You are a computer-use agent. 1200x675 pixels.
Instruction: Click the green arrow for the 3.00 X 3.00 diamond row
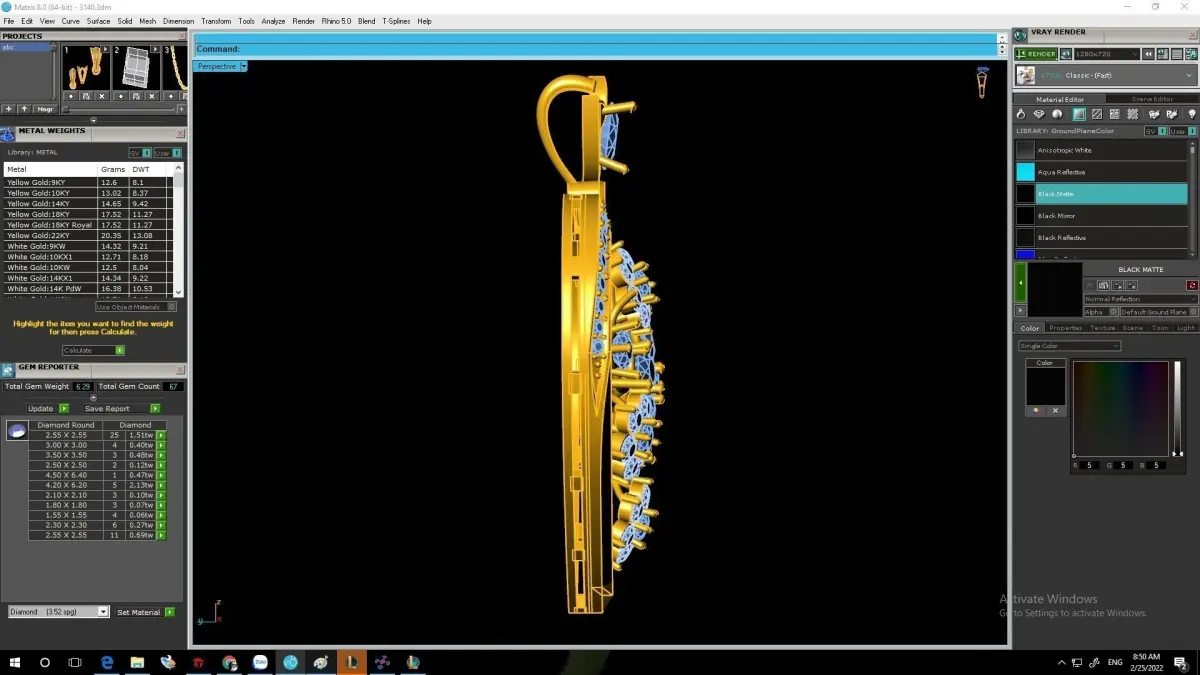coord(161,445)
